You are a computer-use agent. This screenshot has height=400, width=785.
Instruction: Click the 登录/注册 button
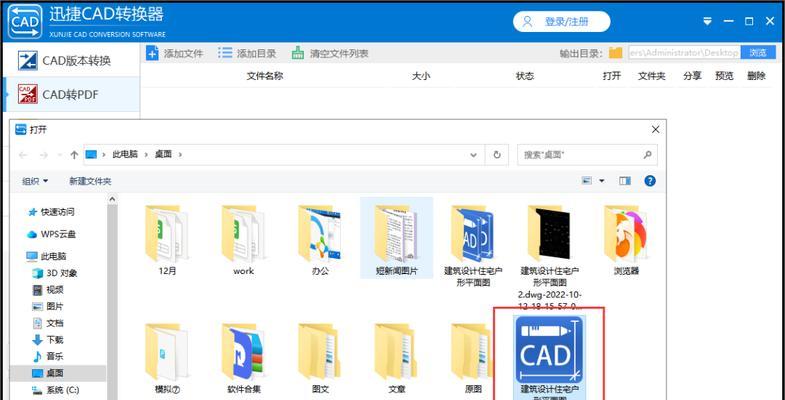point(561,22)
